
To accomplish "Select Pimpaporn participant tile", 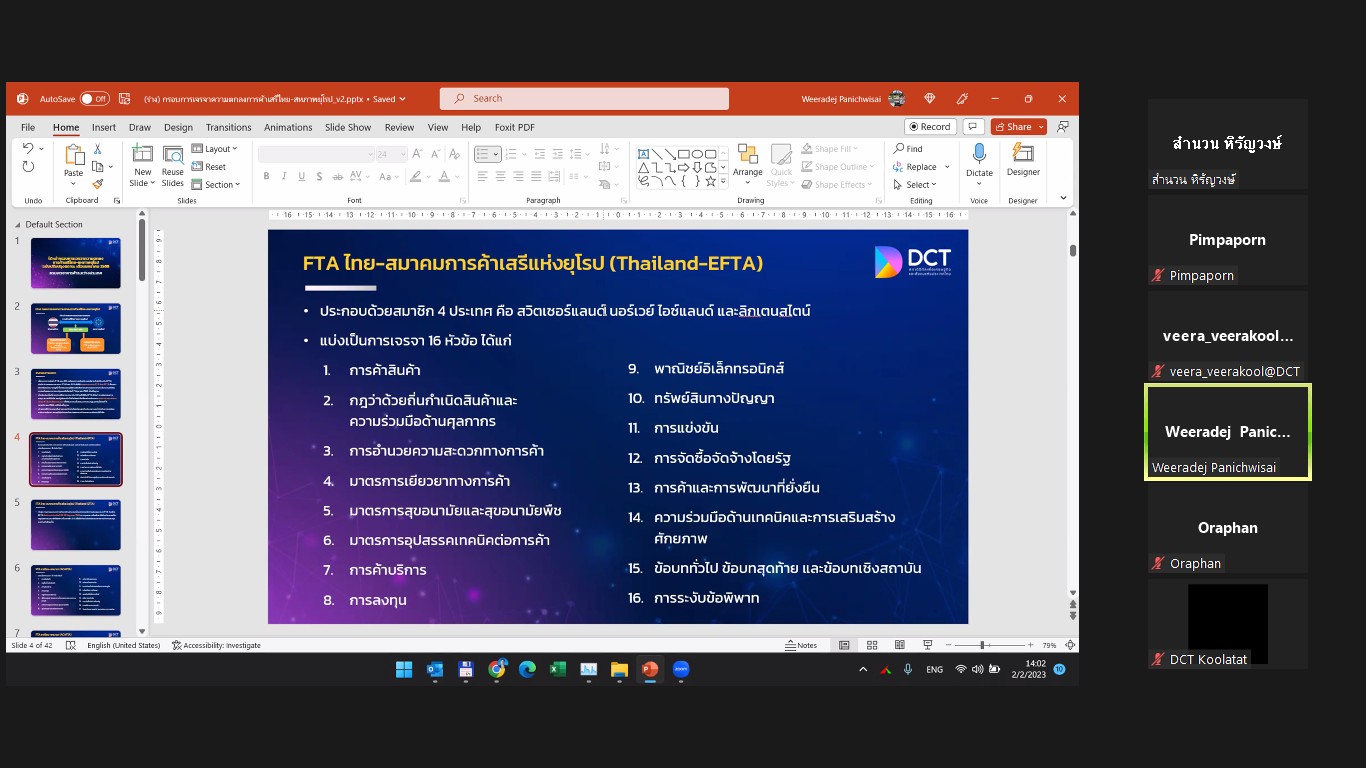I will (1227, 240).
